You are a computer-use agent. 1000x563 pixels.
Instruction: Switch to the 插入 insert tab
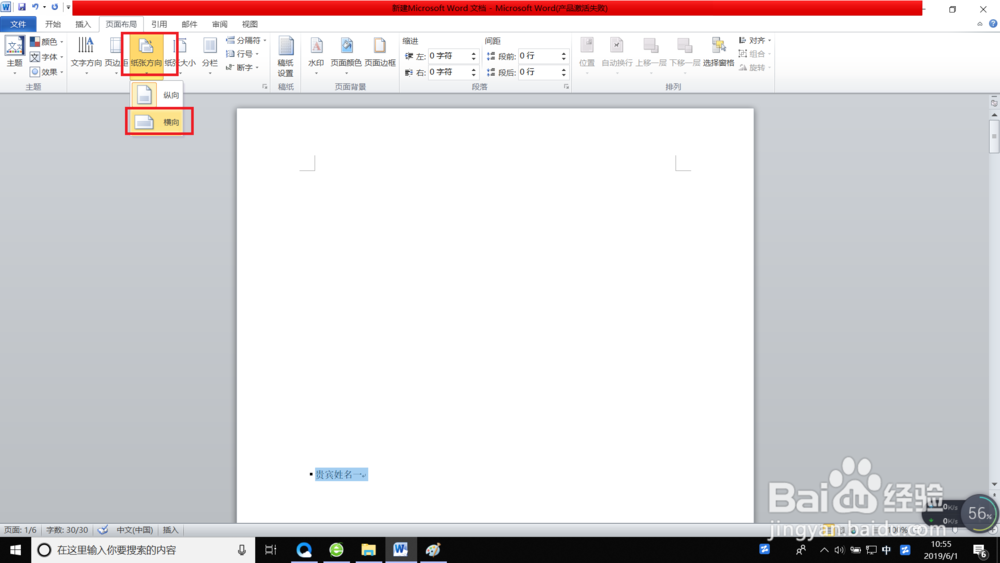(x=83, y=24)
